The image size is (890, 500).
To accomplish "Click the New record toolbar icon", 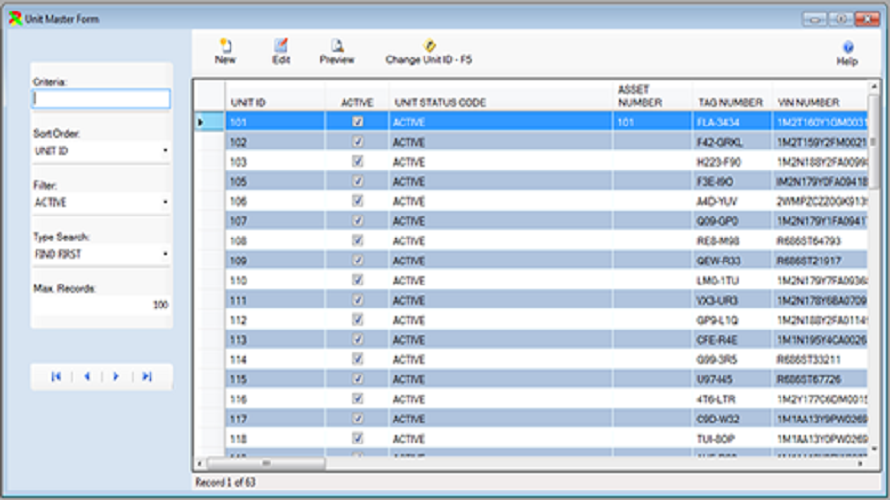I will (225, 46).
